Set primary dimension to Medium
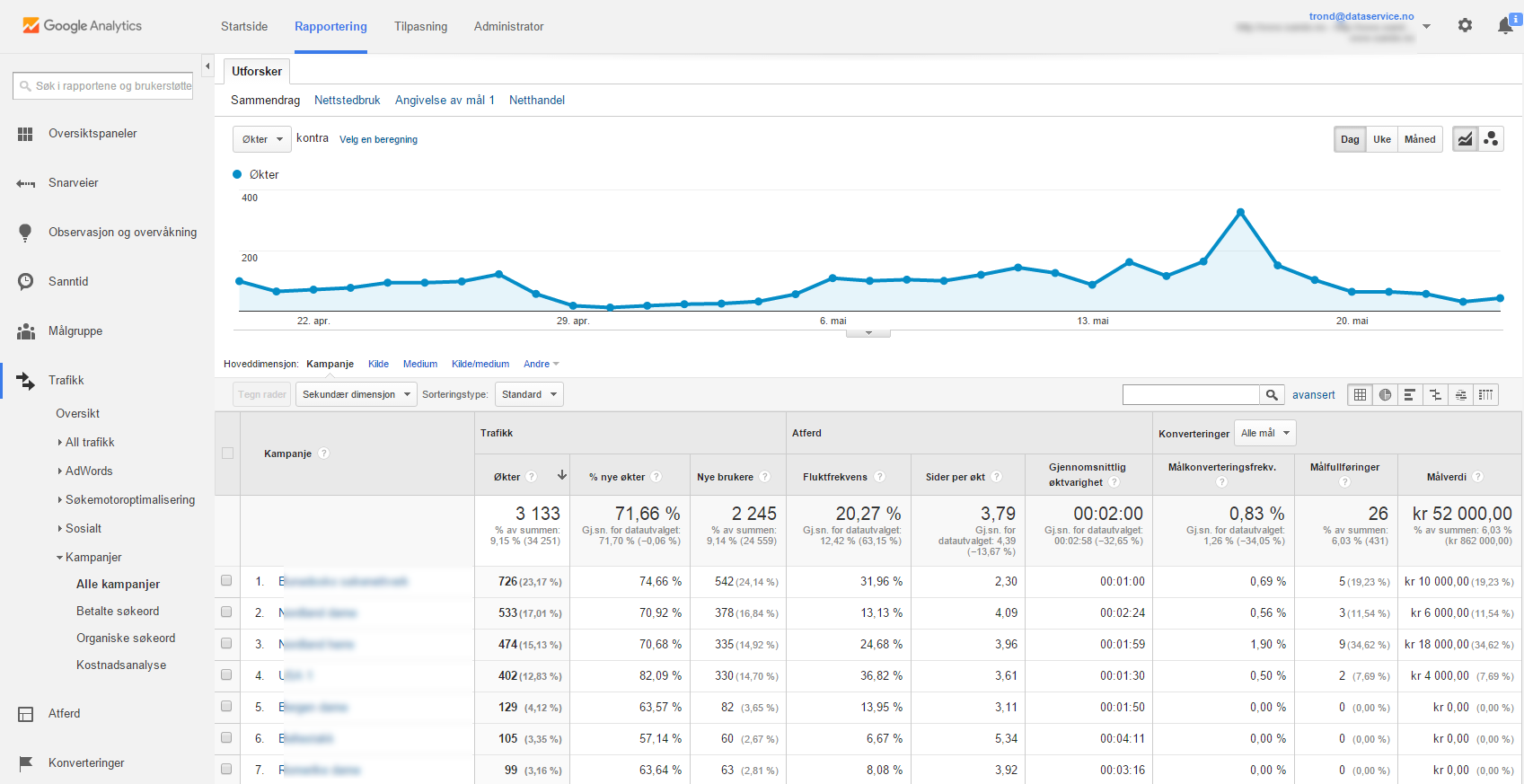Screen dimensions: 1524x784 pos(420,365)
